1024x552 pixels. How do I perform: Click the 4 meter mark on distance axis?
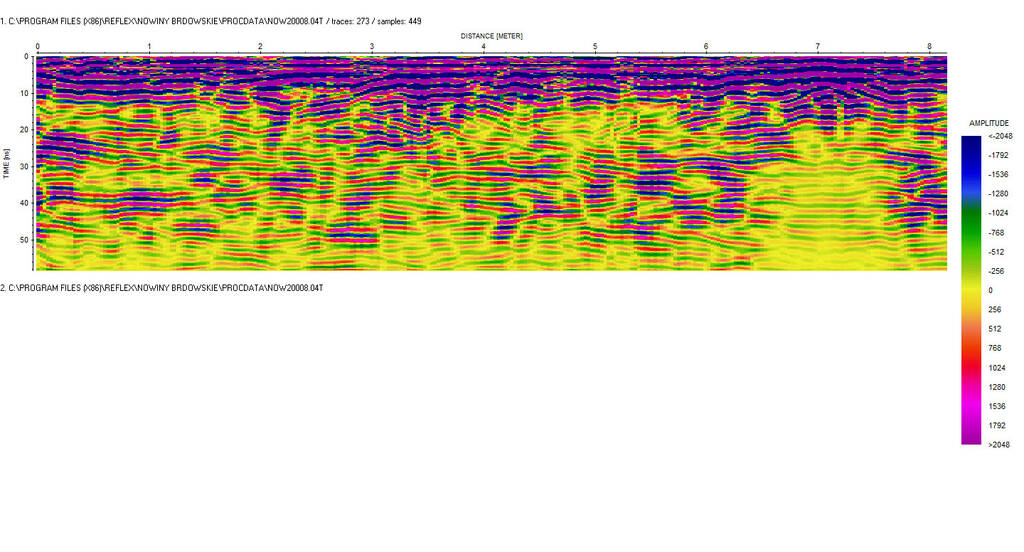pos(484,47)
